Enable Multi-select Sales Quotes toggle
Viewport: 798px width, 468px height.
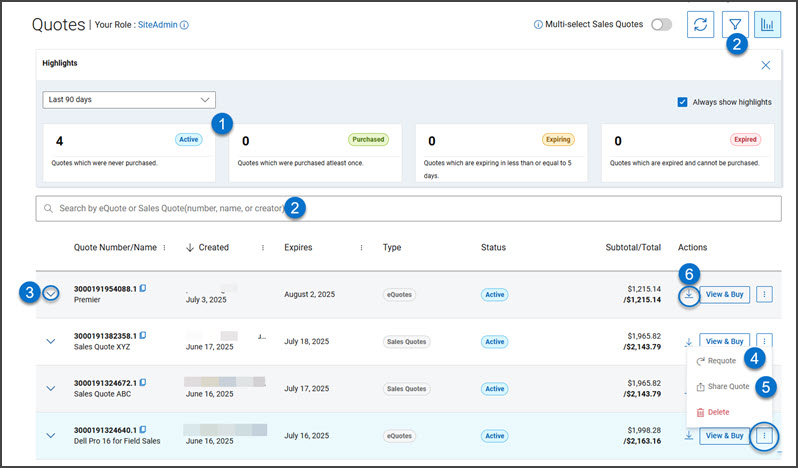[661, 25]
